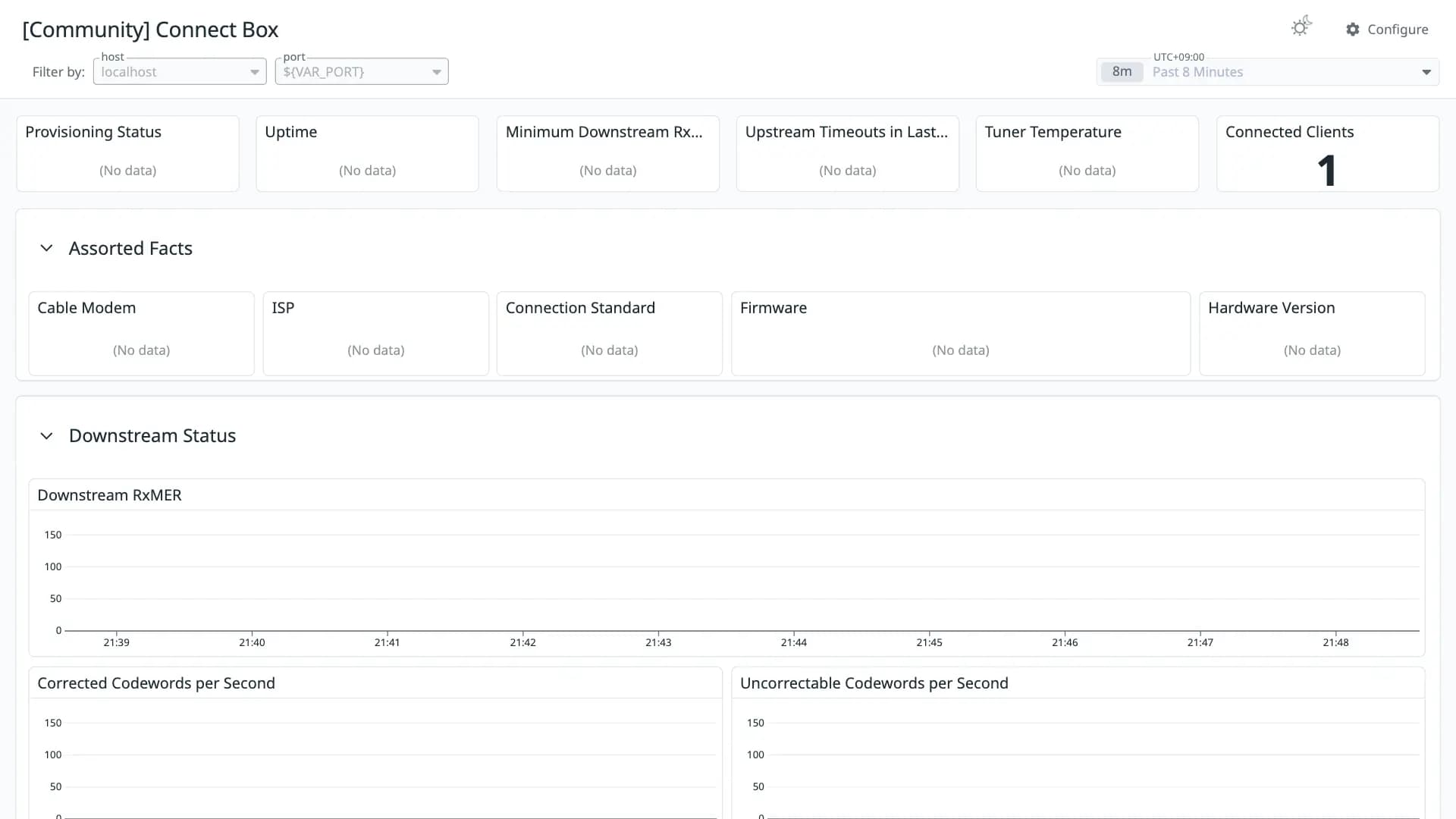Click the Corrected Codewords per Second title
Screen dimensions: 1456x819
156,683
